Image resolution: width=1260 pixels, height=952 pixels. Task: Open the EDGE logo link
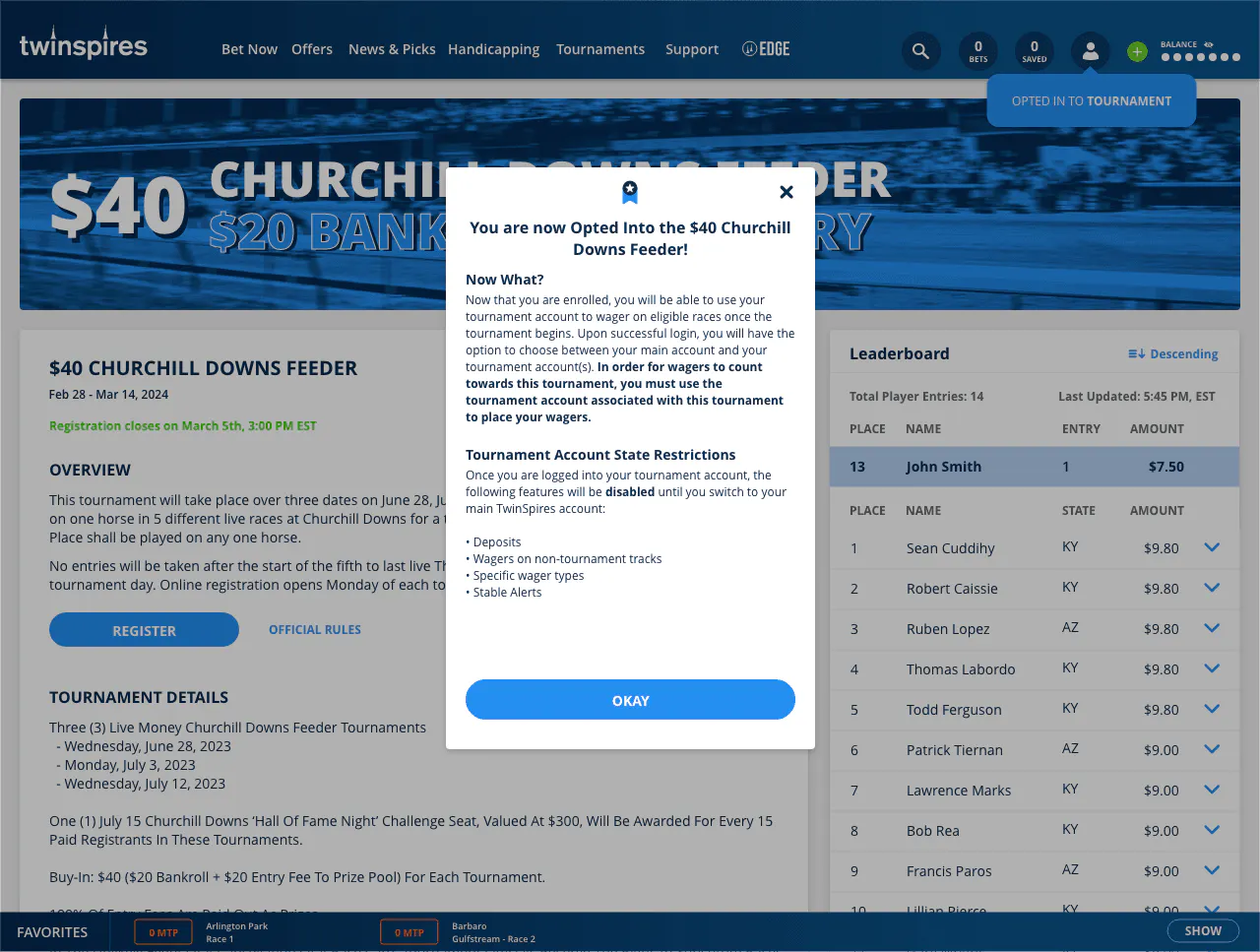(766, 49)
